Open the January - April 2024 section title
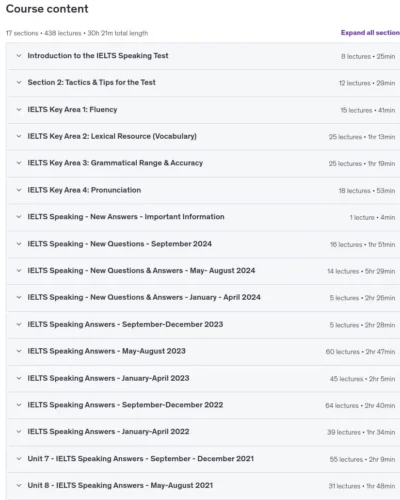Screen dimensions: 400x500 144,297
